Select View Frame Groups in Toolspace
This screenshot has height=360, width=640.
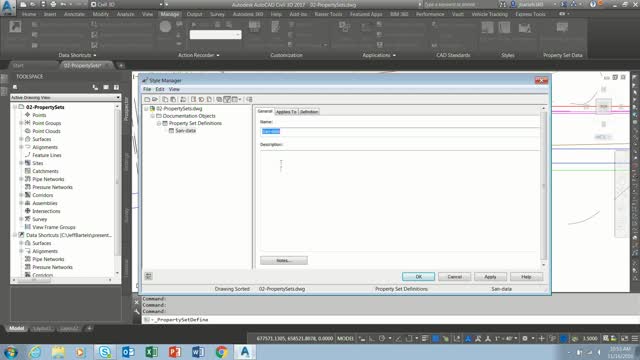(x=54, y=227)
